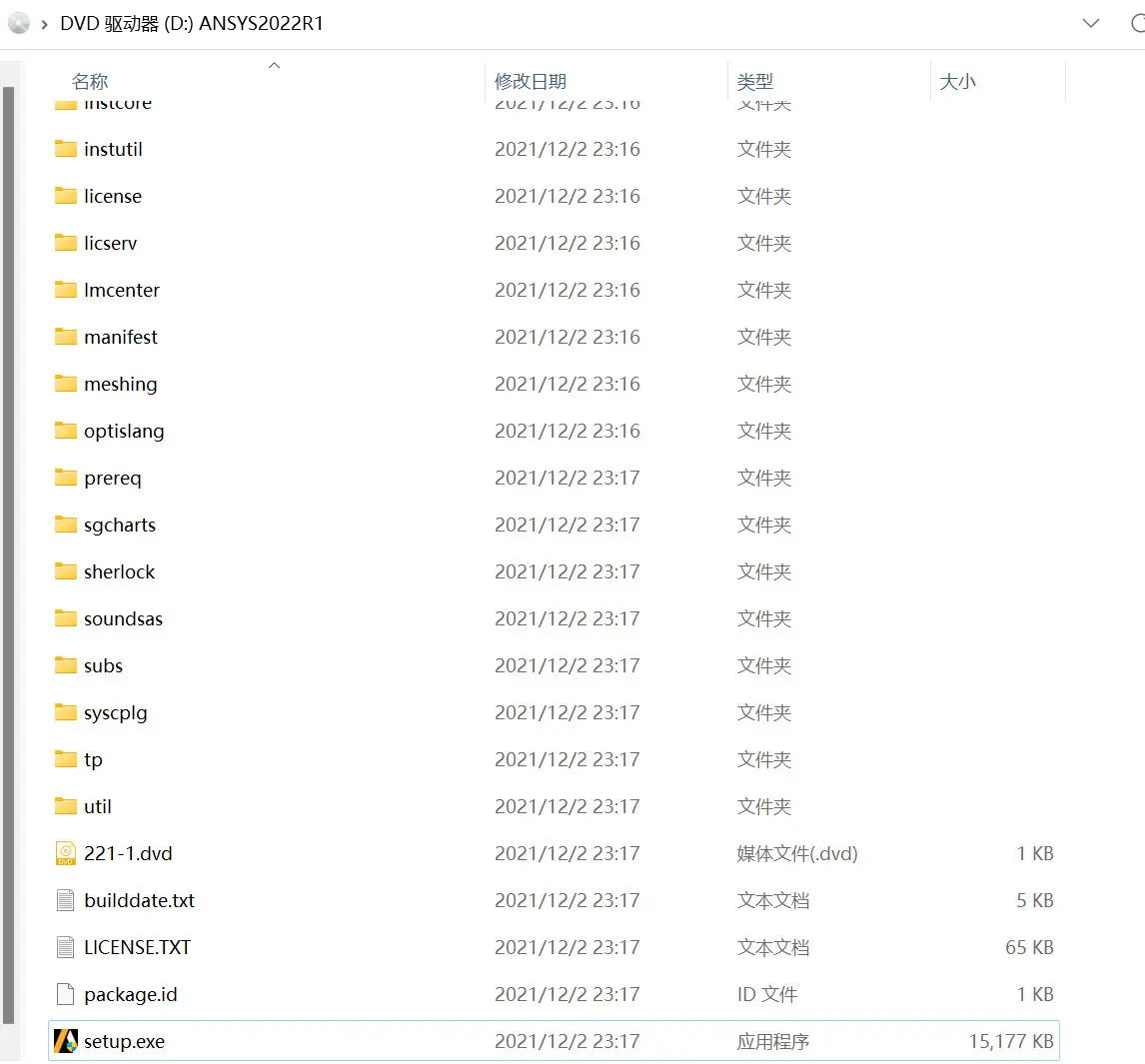Click the 应用程序 type of setup.exe
This screenshot has height=1064, width=1145.
pyautogui.click(x=773, y=1041)
